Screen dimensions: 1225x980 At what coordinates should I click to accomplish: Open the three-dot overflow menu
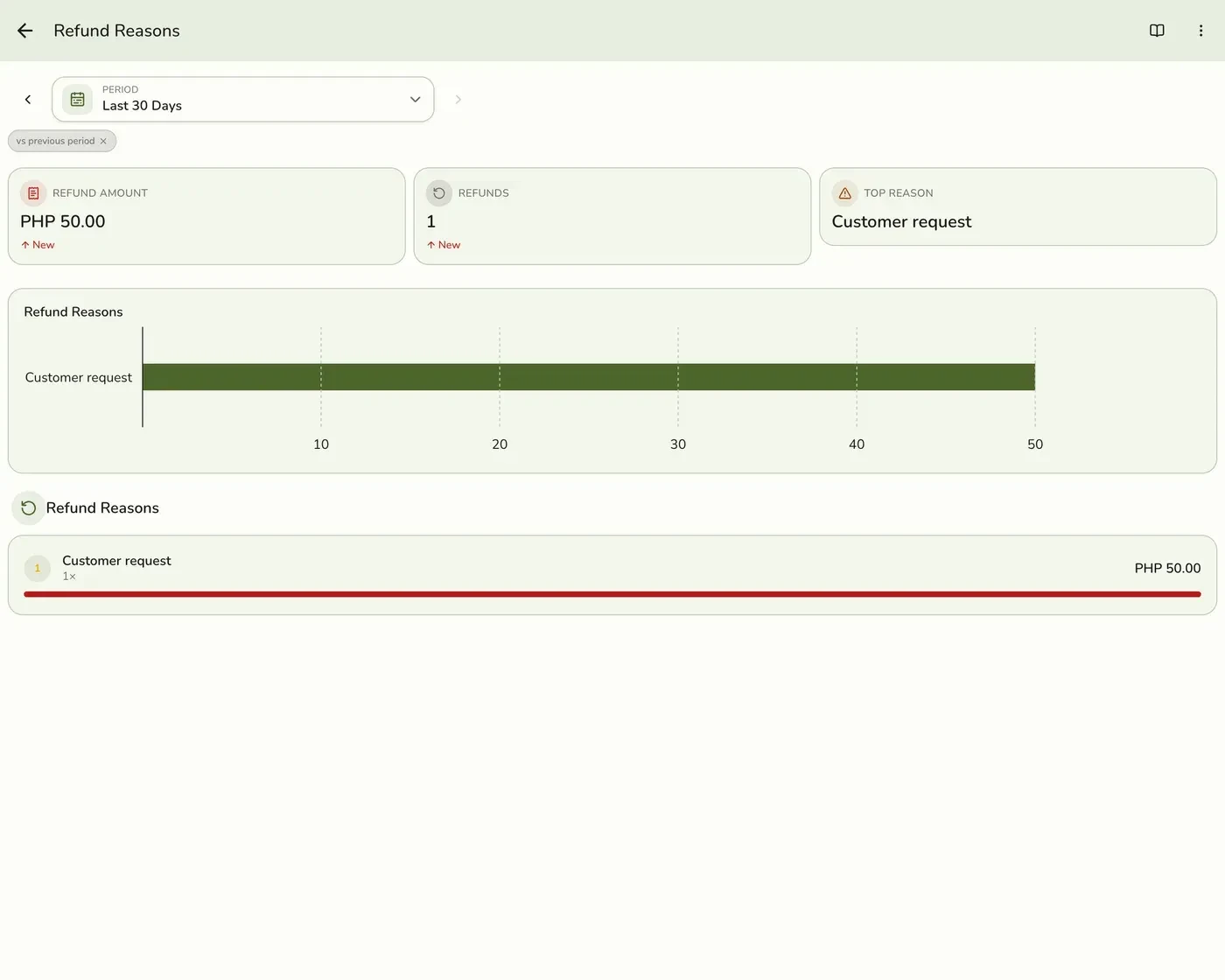1200,31
